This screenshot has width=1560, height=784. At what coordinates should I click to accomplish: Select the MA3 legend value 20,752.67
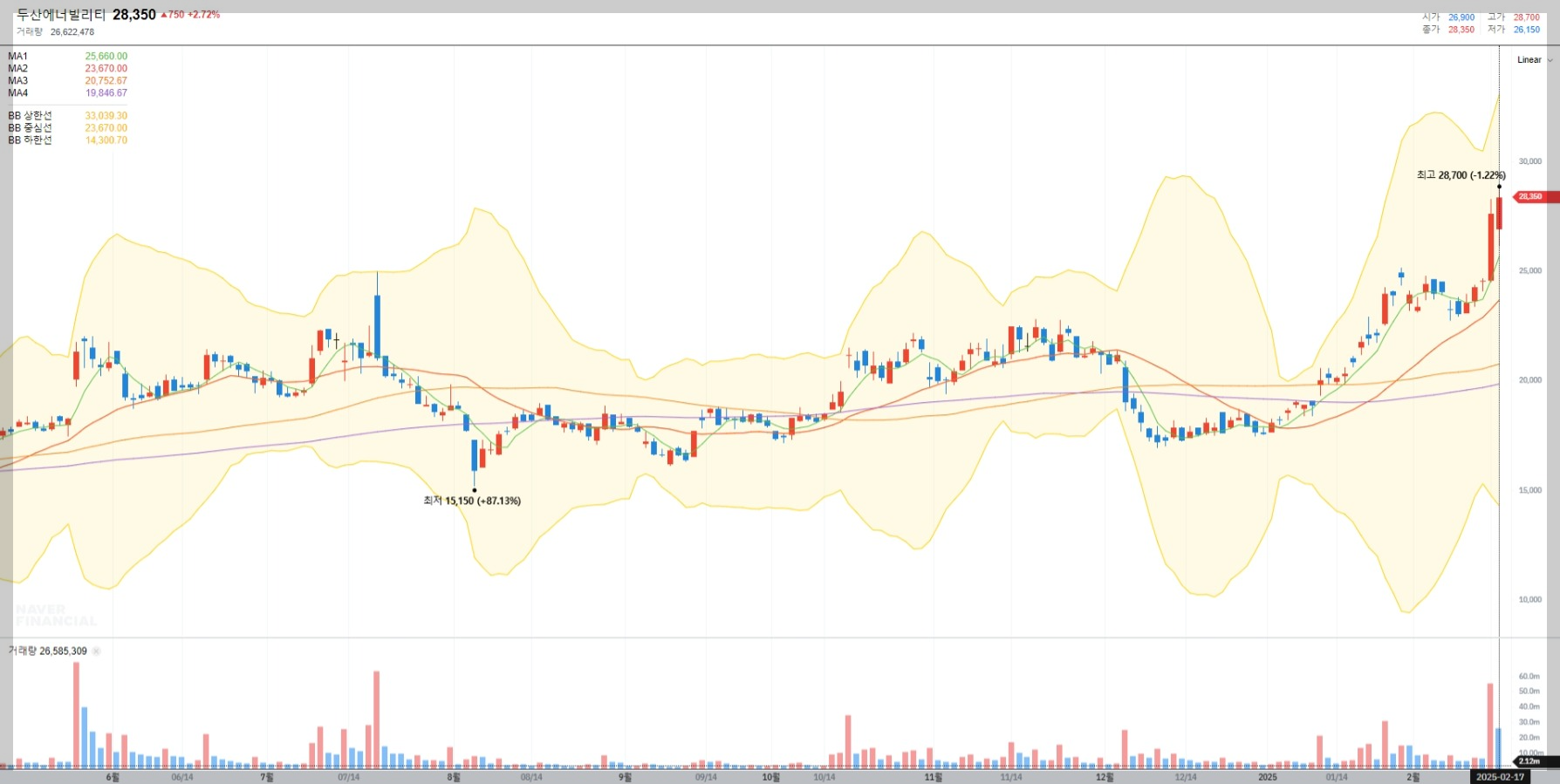[x=106, y=81]
